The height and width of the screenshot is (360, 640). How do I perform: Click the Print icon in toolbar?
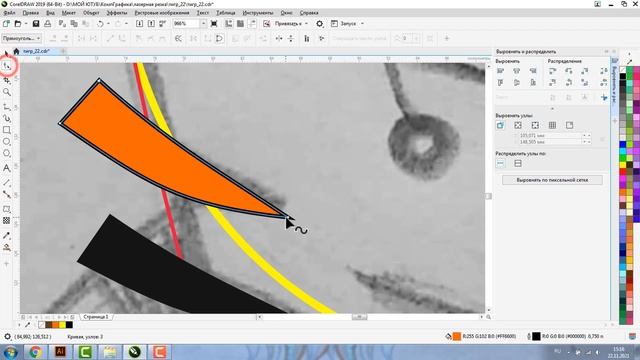(48, 24)
